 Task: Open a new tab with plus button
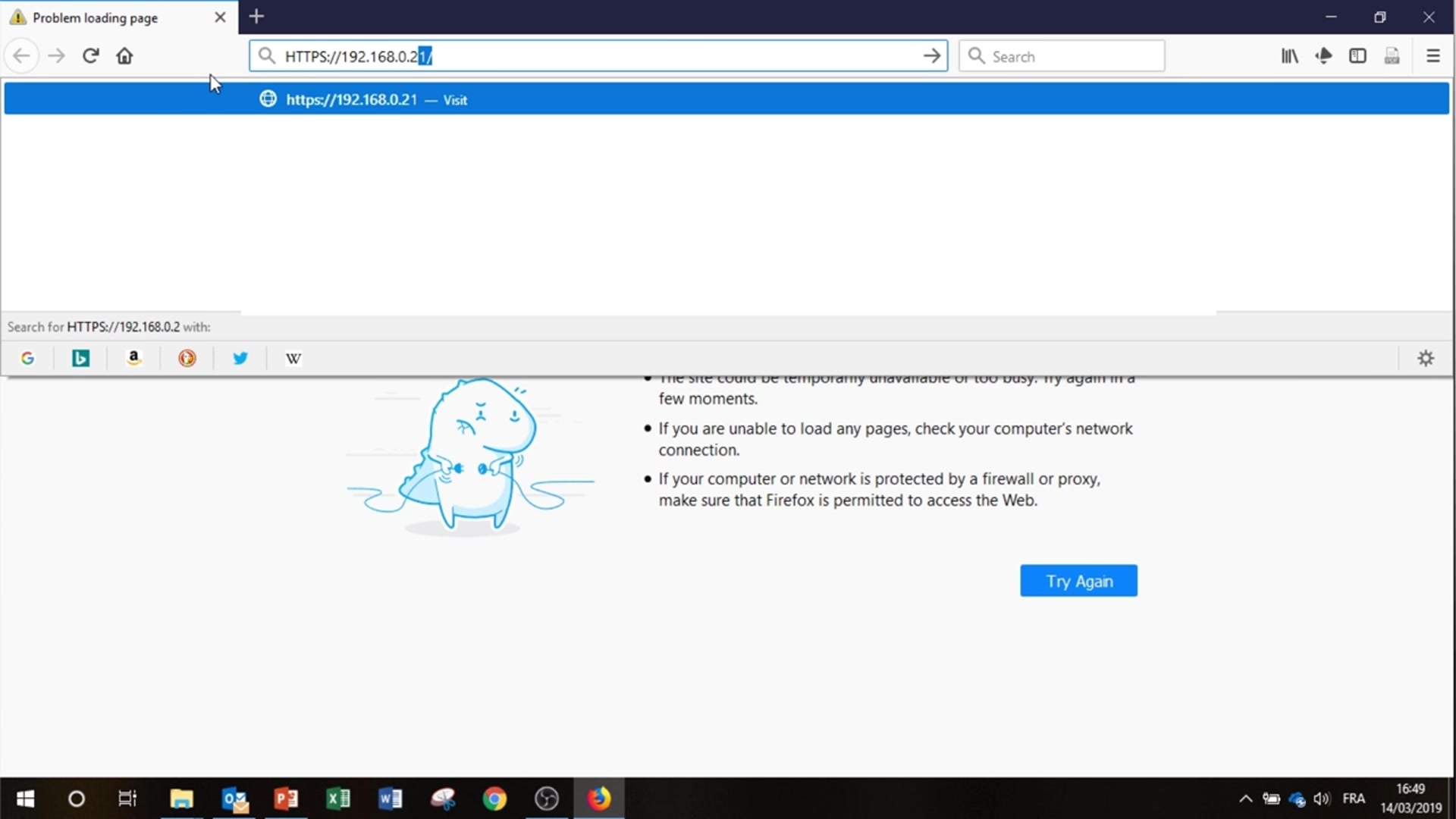256,17
